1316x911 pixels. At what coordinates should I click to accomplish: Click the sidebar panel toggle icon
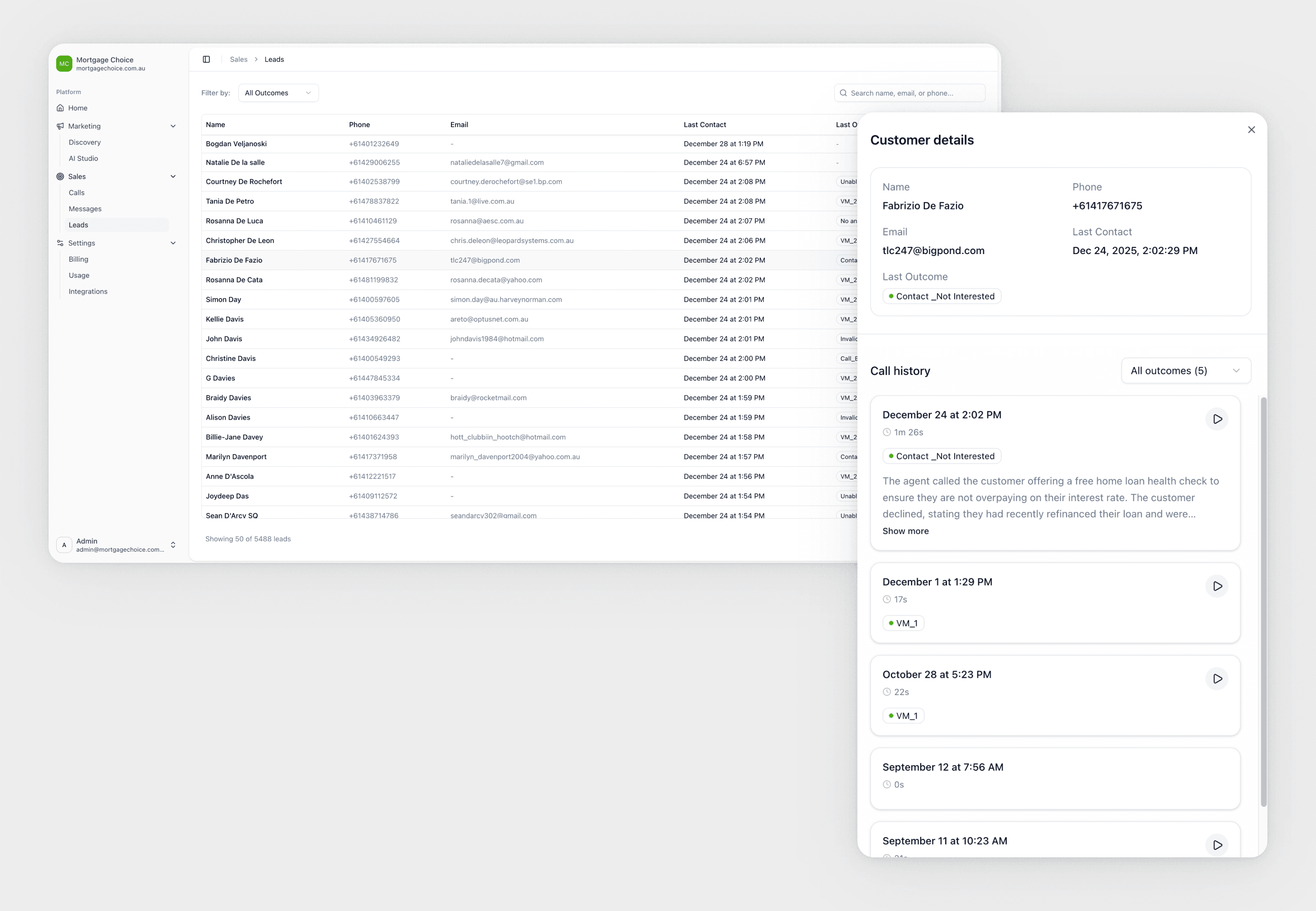(x=206, y=59)
